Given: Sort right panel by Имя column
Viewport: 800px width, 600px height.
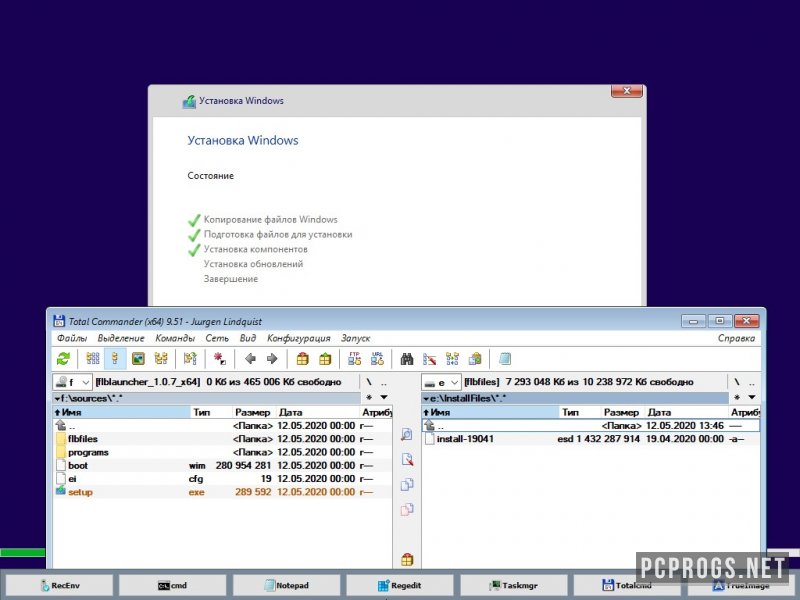Looking at the screenshot, I should [x=490, y=412].
